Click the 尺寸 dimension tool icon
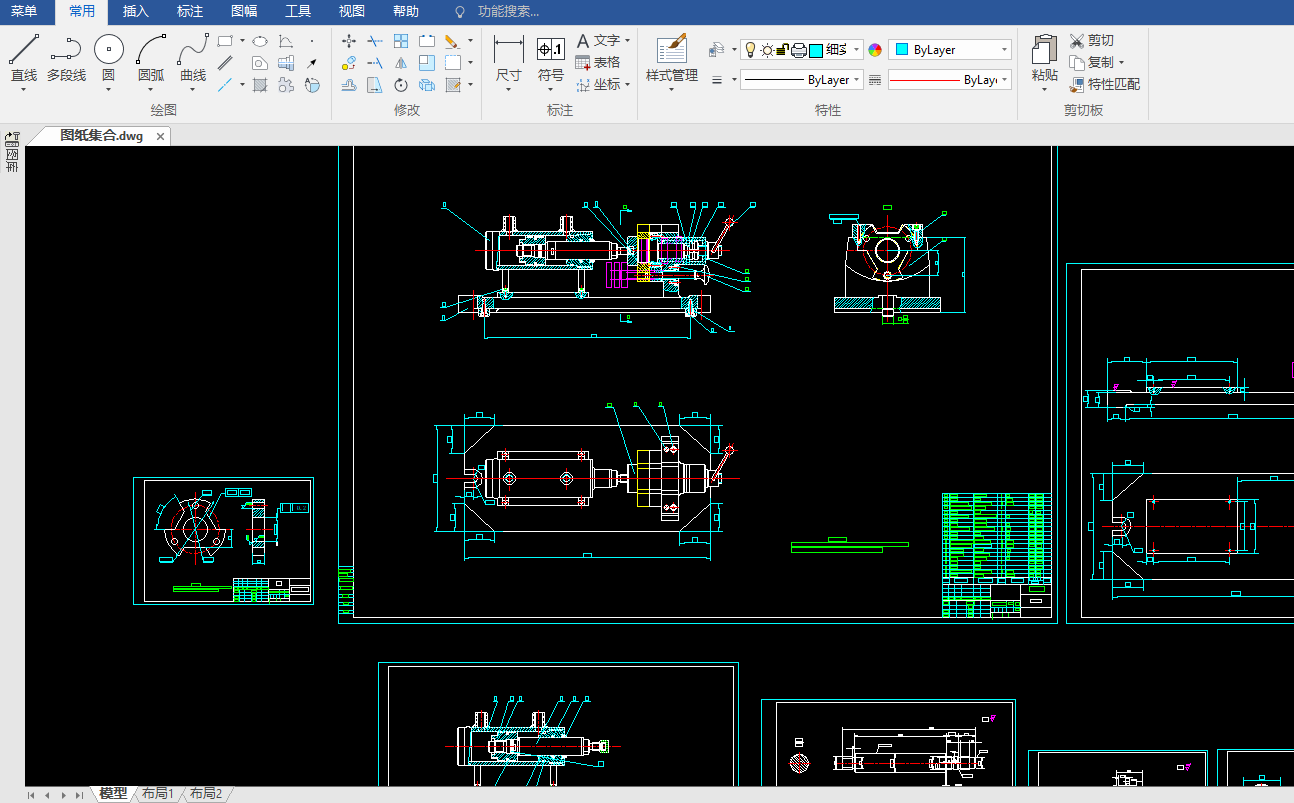 (509, 50)
